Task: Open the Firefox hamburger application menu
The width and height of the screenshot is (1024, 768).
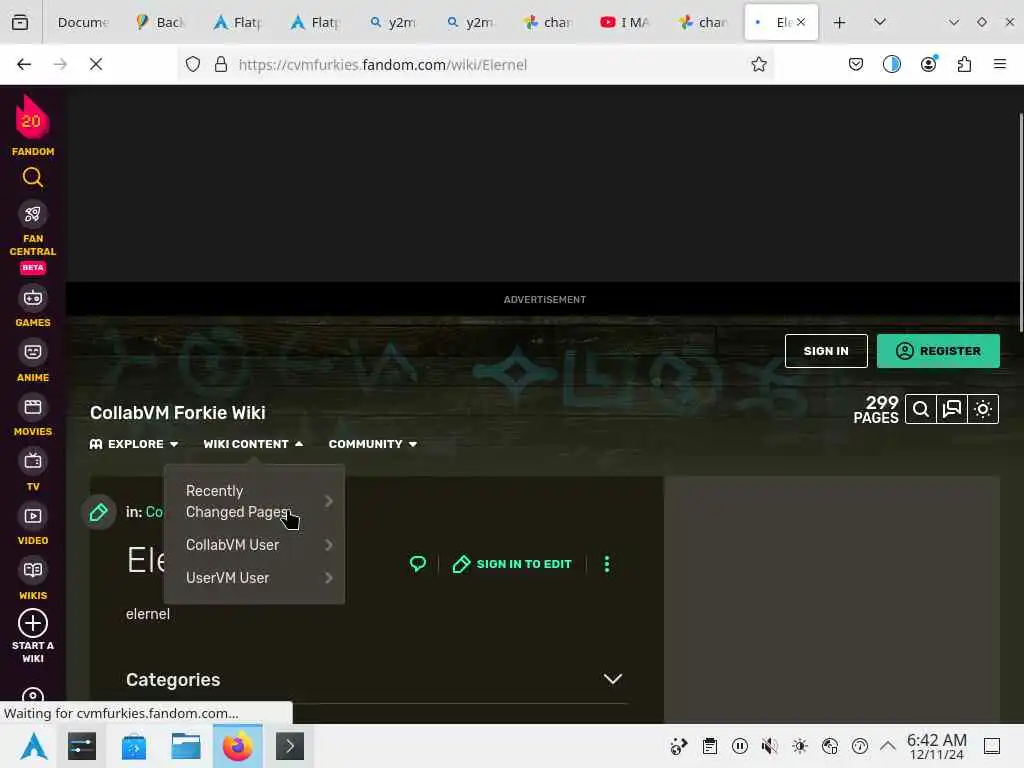Action: 1000,64
